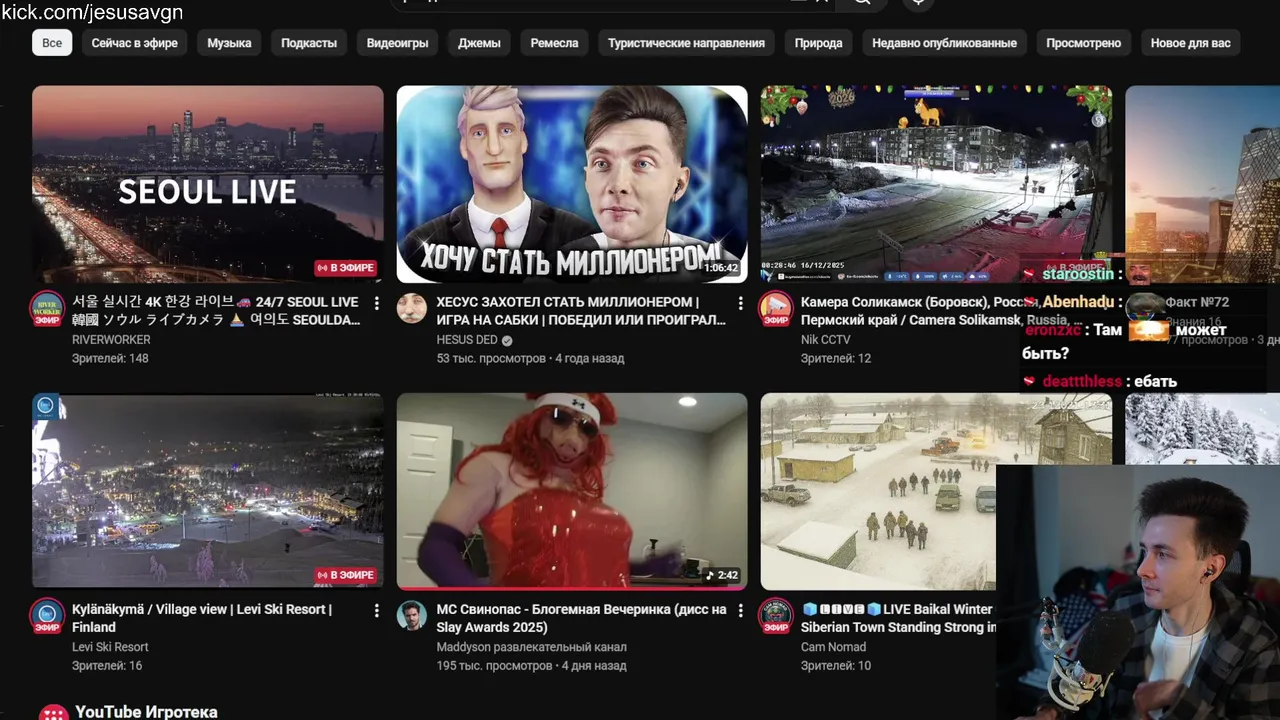1280x720 pixels.
Task: Click the 'В ЭФИРЕ' badge on the Seoul thumbnail
Action: tap(346, 268)
